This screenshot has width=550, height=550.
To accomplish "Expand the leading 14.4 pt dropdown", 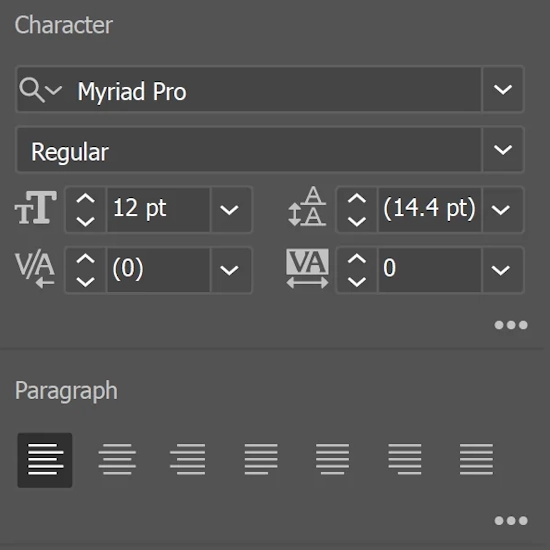I will 501,210.
